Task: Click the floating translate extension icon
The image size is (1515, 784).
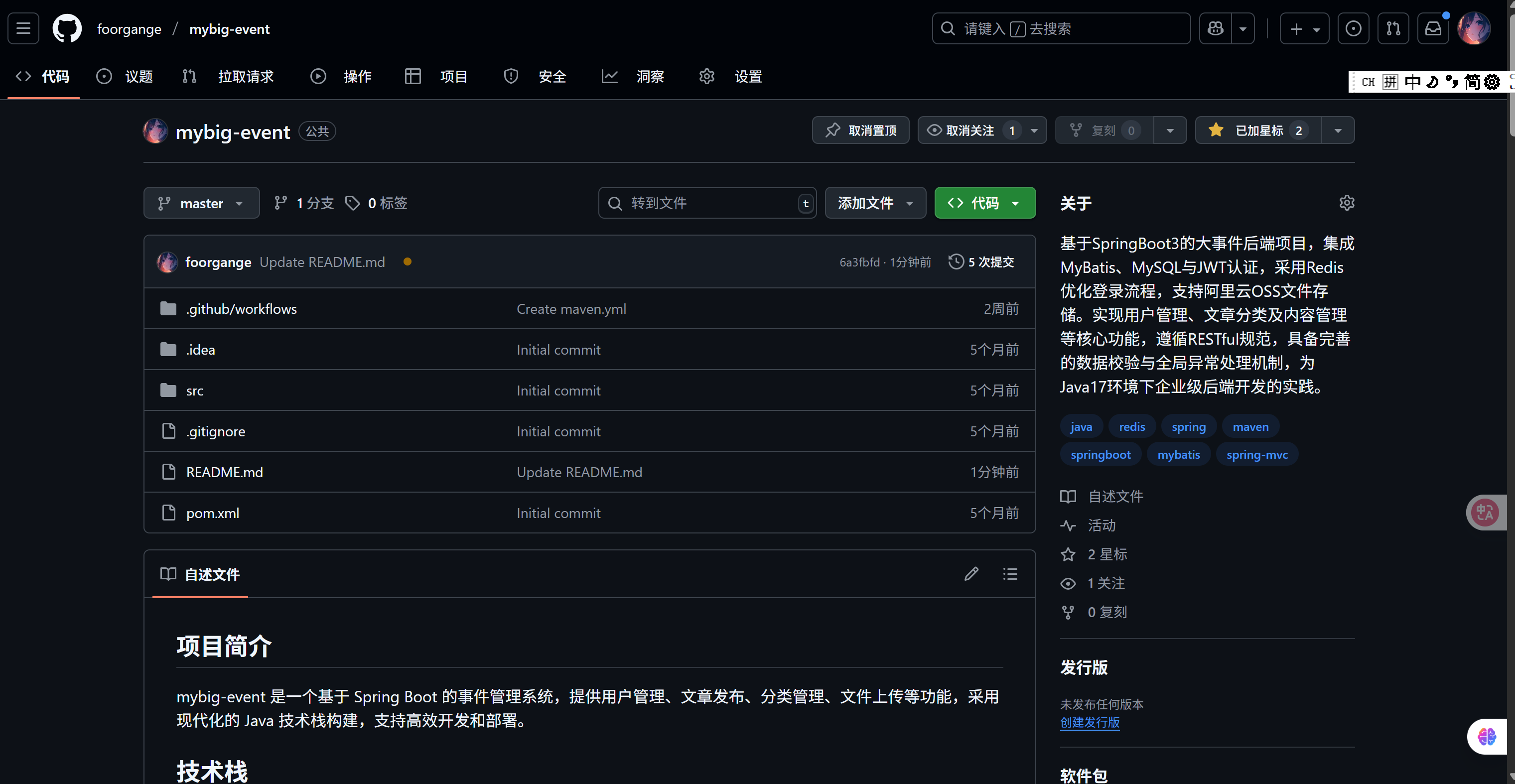Action: (x=1486, y=512)
